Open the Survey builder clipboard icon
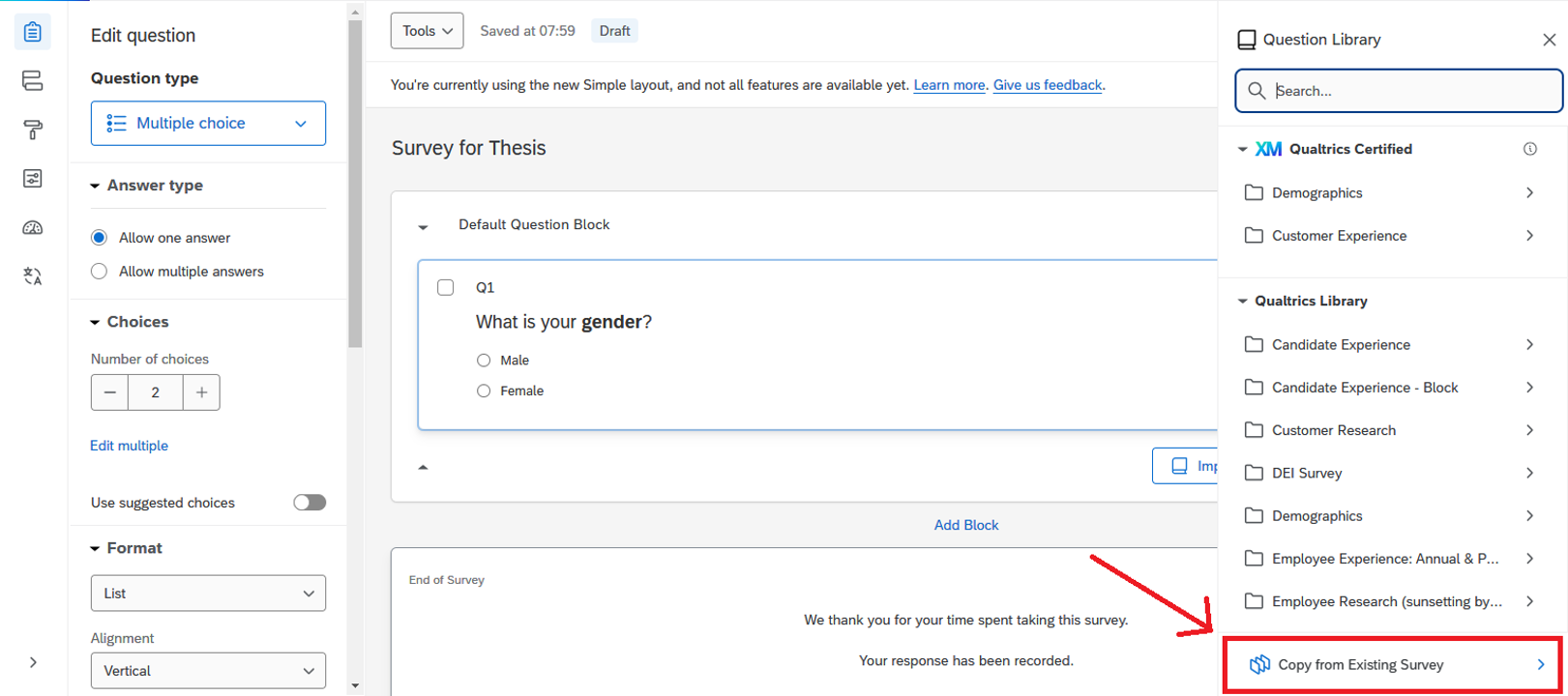Image resolution: width=1568 pixels, height=696 pixels. 32,32
